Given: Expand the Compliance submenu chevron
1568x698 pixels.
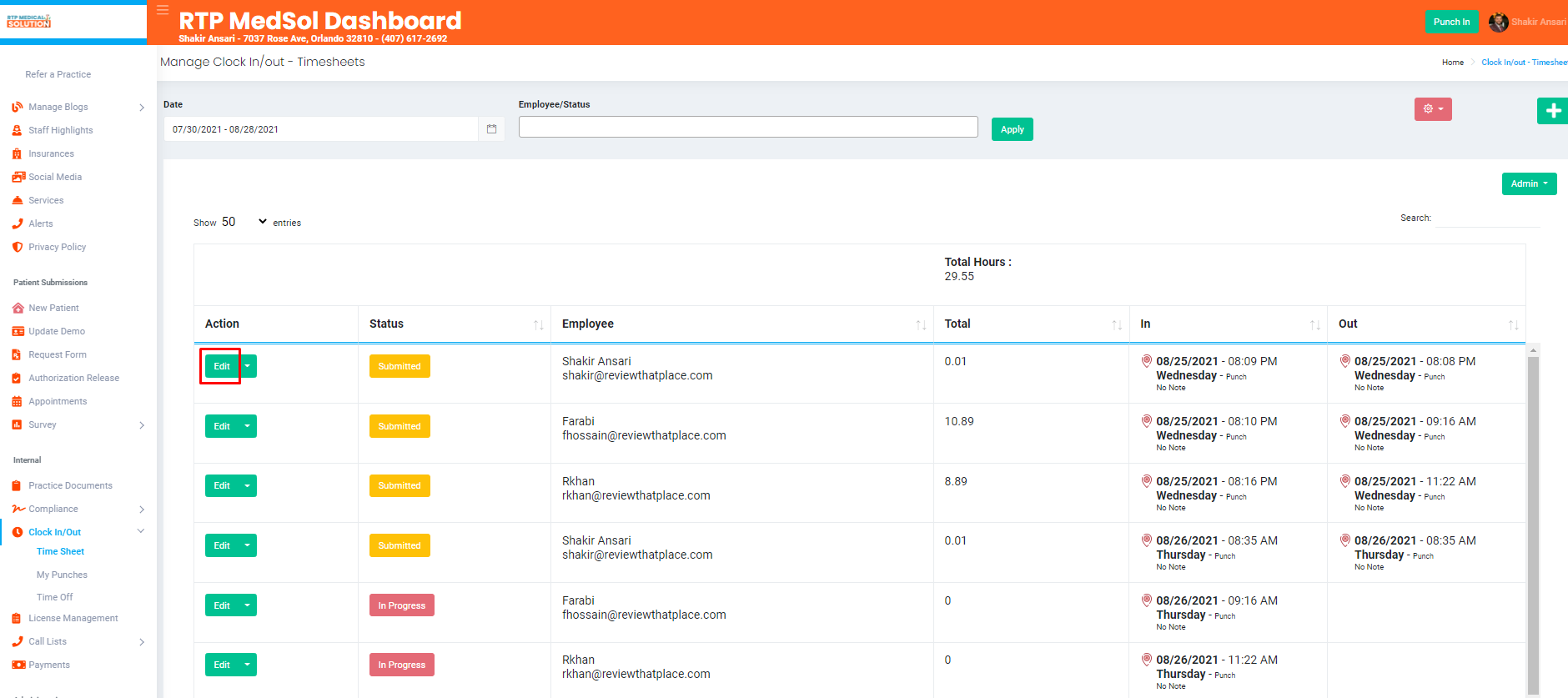Looking at the screenshot, I should click(142, 510).
